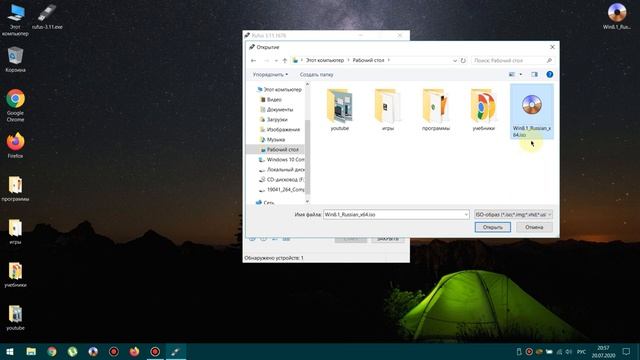Expand view options dropdown arrow
The height and width of the screenshot is (360, 640).
pos(520,74)
